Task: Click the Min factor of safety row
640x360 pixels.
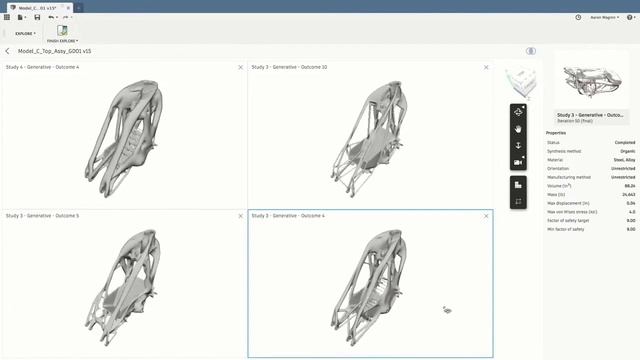Action: coord(591,229)
